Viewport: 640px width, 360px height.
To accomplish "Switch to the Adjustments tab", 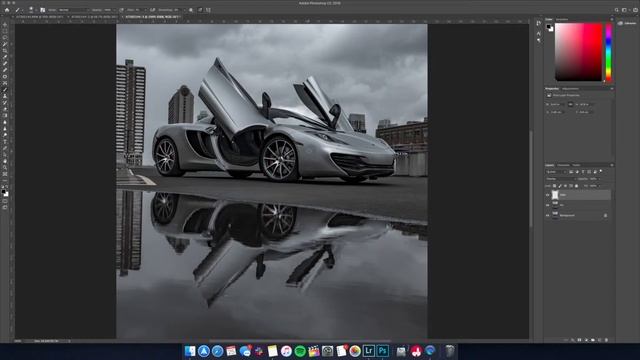I will tap(570, 89).
